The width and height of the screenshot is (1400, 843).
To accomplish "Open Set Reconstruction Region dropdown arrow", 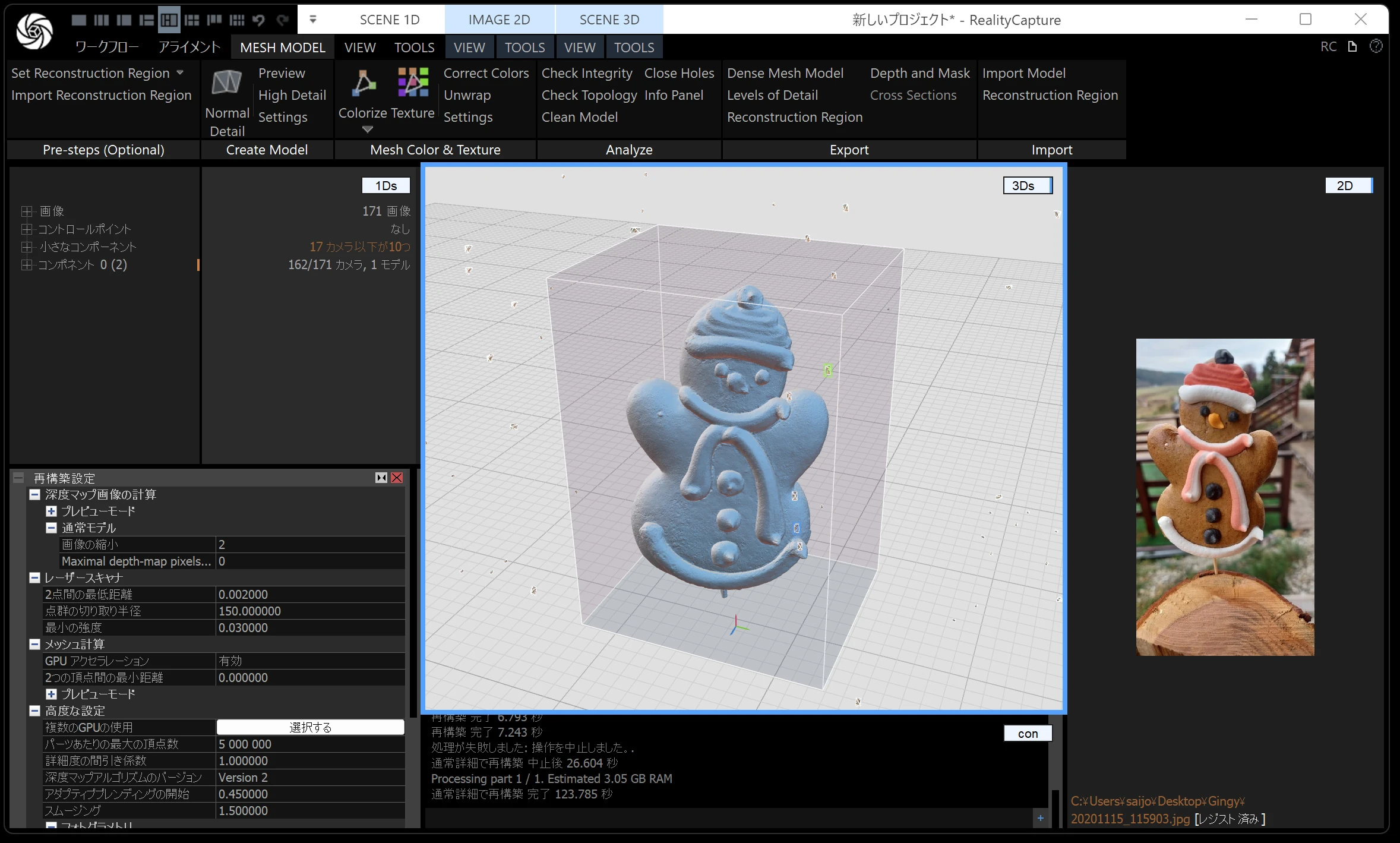I will point(180,72).
